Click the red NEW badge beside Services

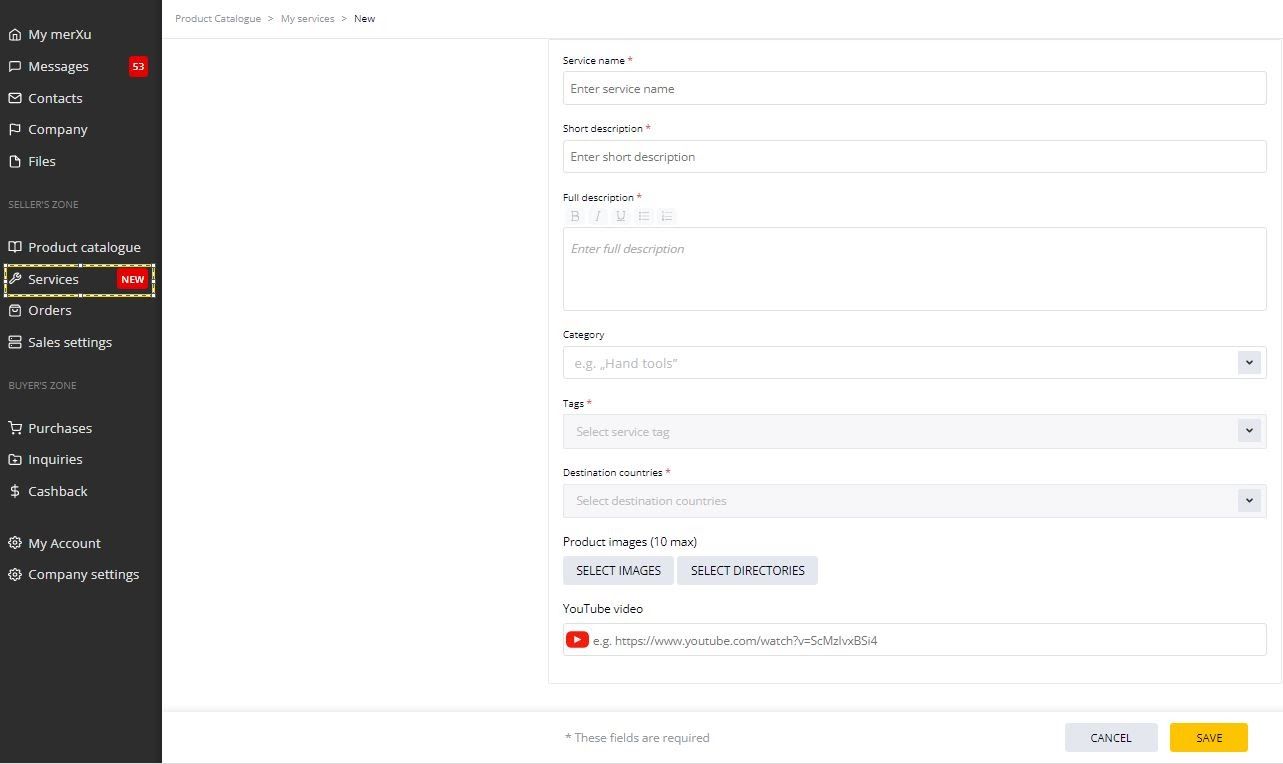133,279
